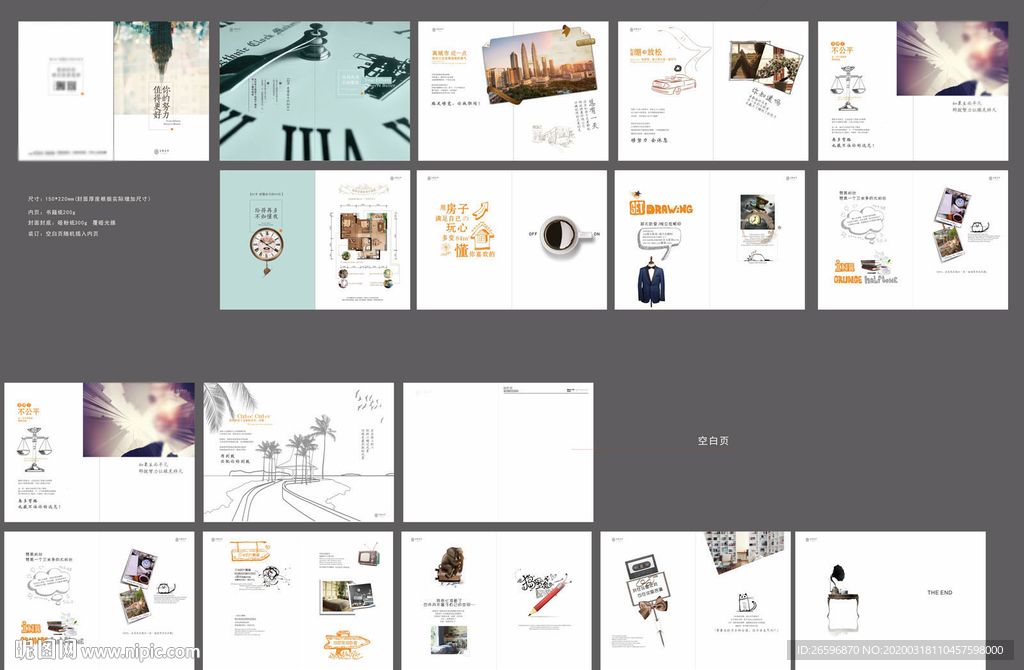Open the palm tree road sketch spread

pos(299,452)
